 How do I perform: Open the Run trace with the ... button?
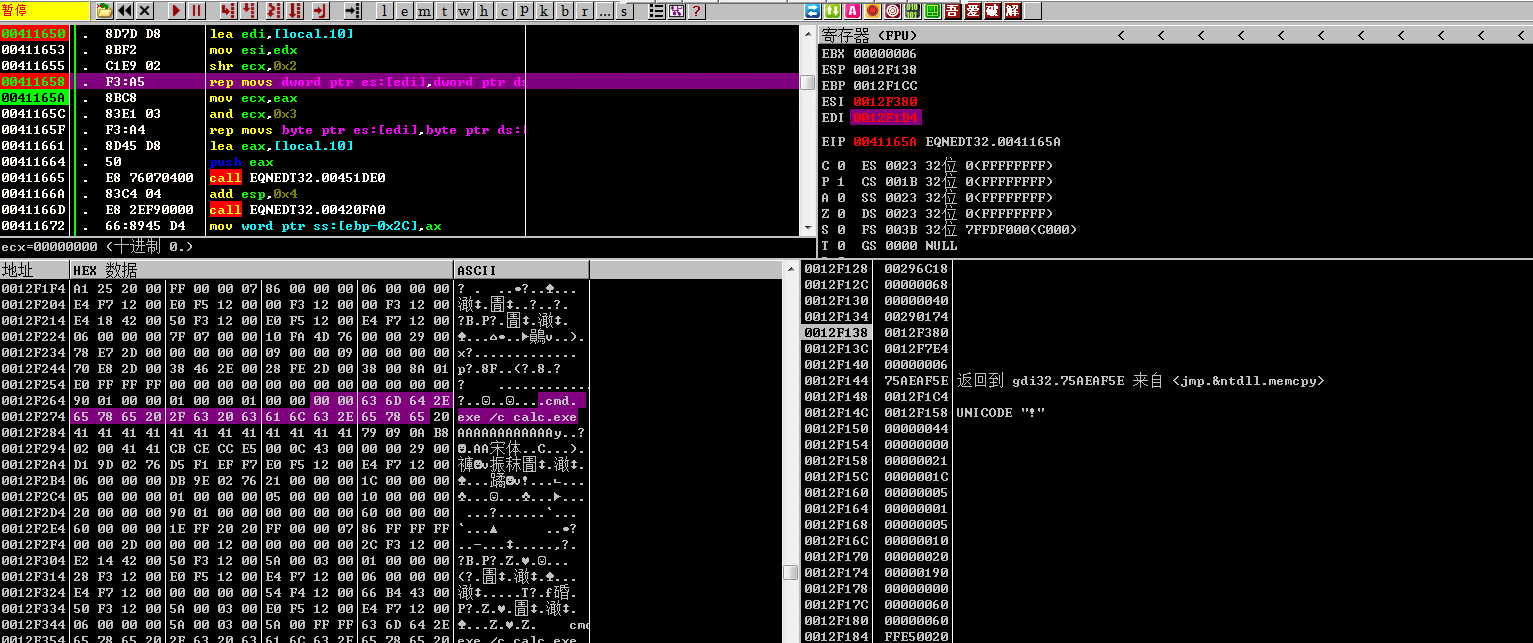pos(604,11)
